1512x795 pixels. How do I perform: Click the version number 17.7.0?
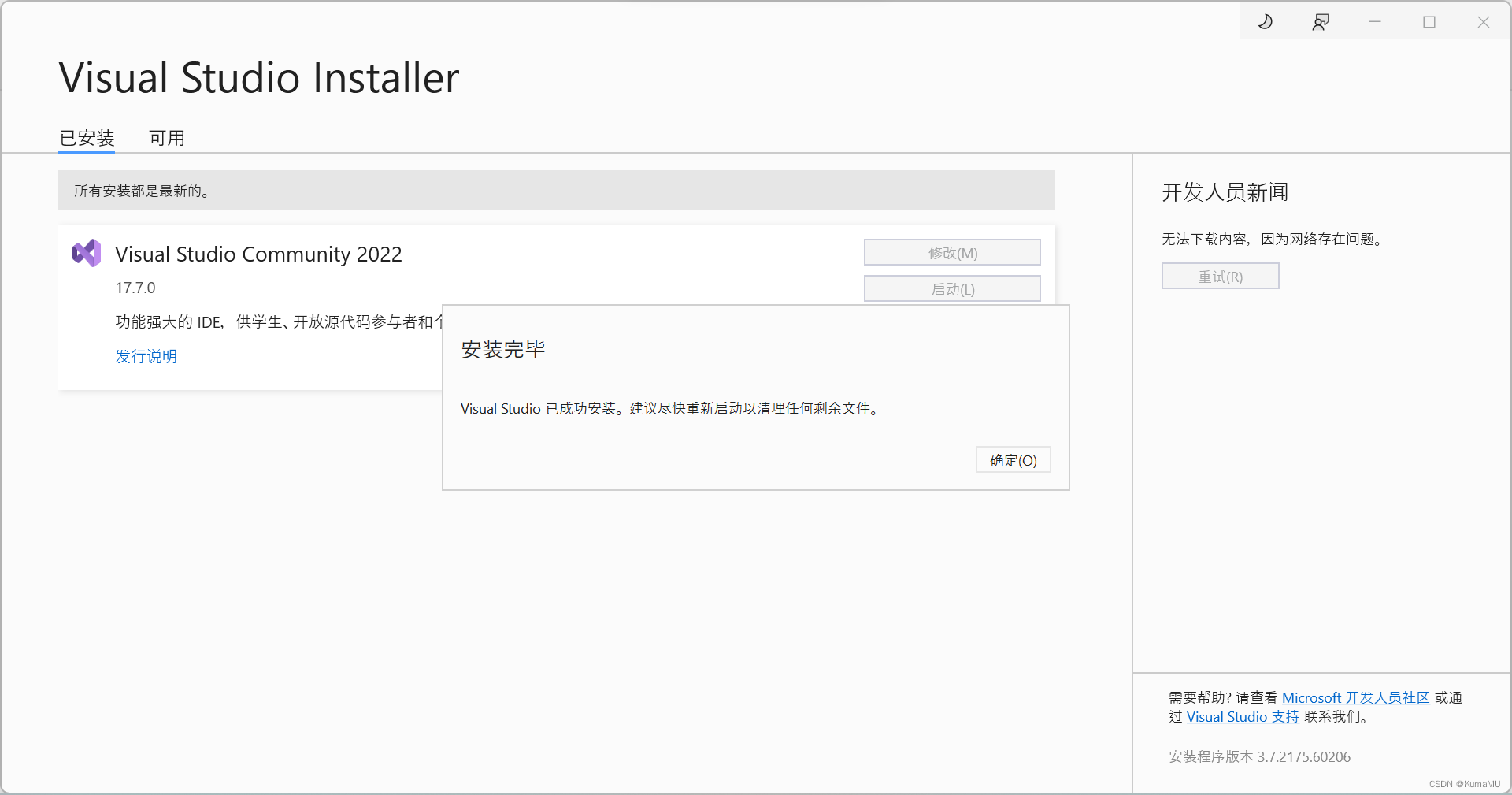pyautogui.click(x=135, y=288)
